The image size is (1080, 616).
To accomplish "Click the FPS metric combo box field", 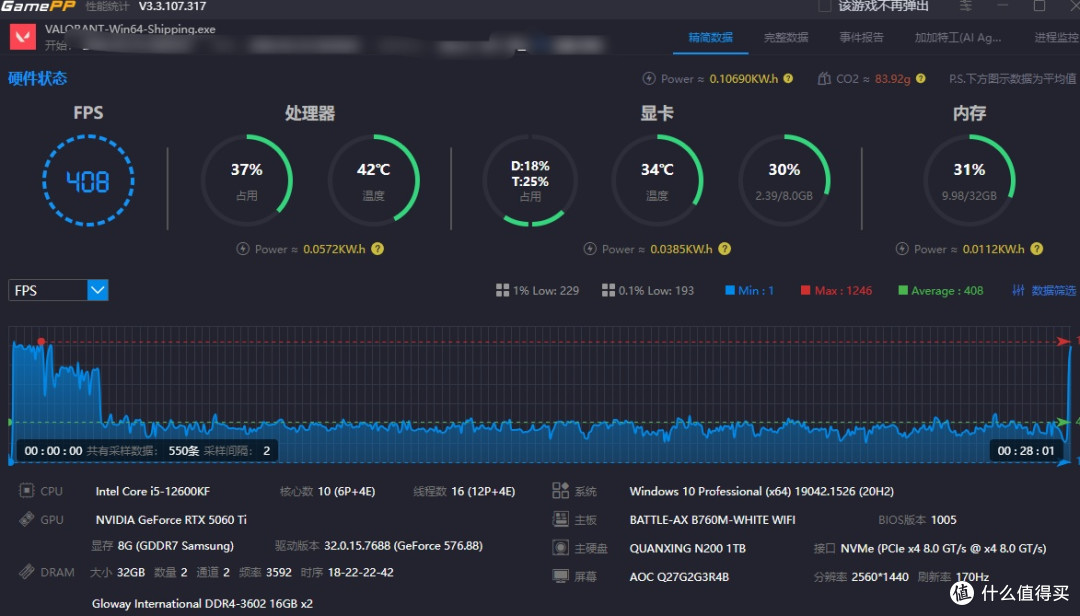I will (58, 290).
